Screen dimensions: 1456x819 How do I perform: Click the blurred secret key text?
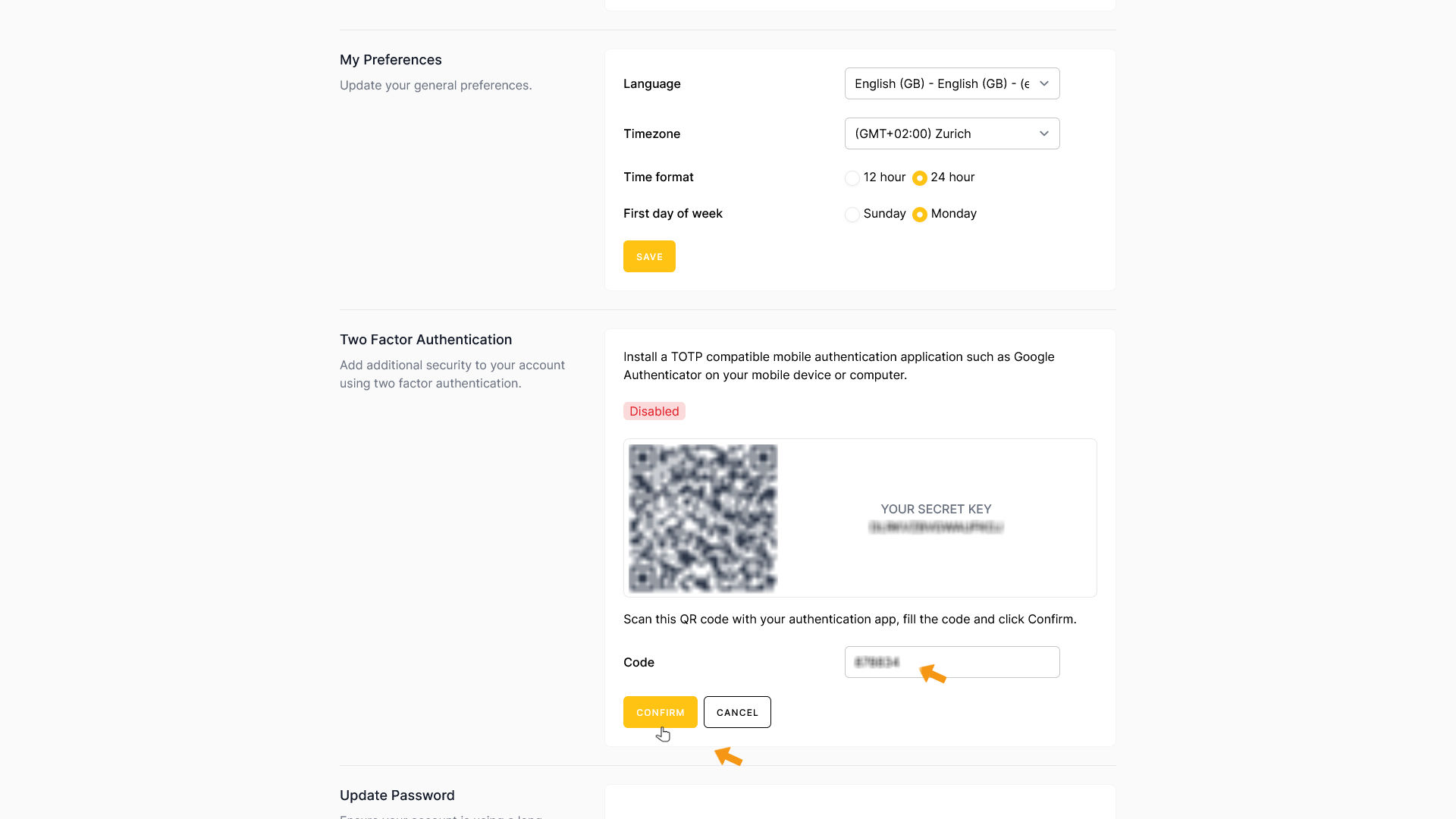tap(936, 527)
